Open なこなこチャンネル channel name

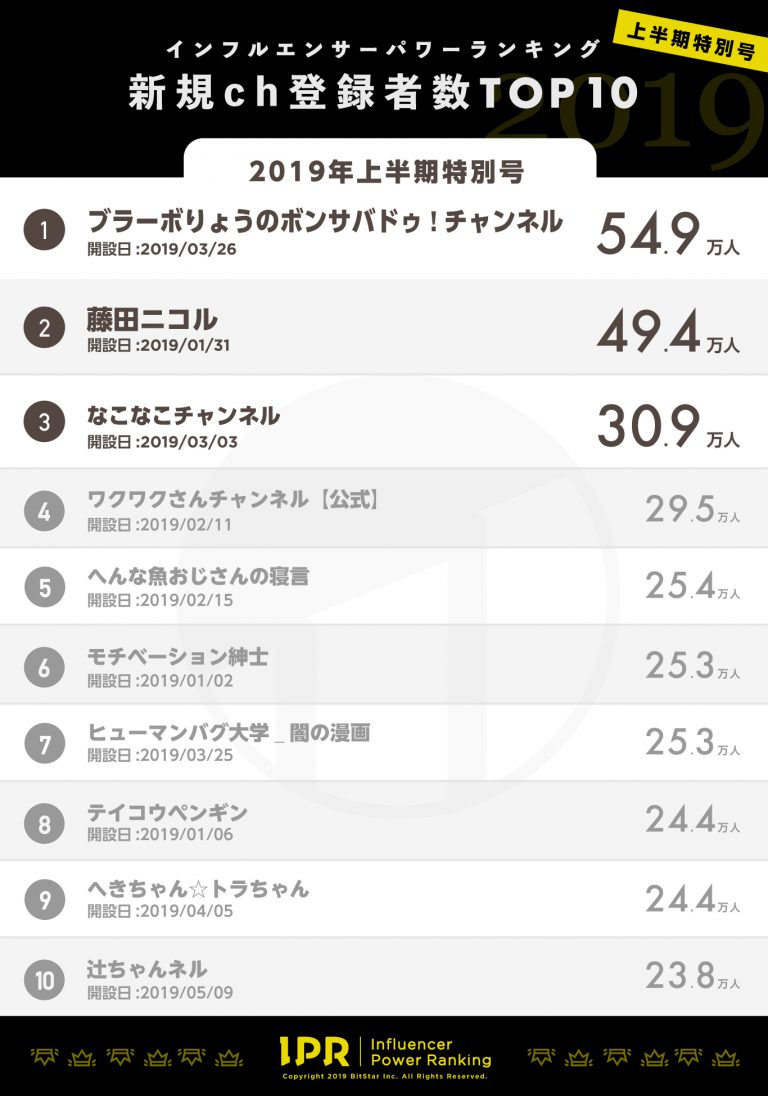(x=183, y=415)
